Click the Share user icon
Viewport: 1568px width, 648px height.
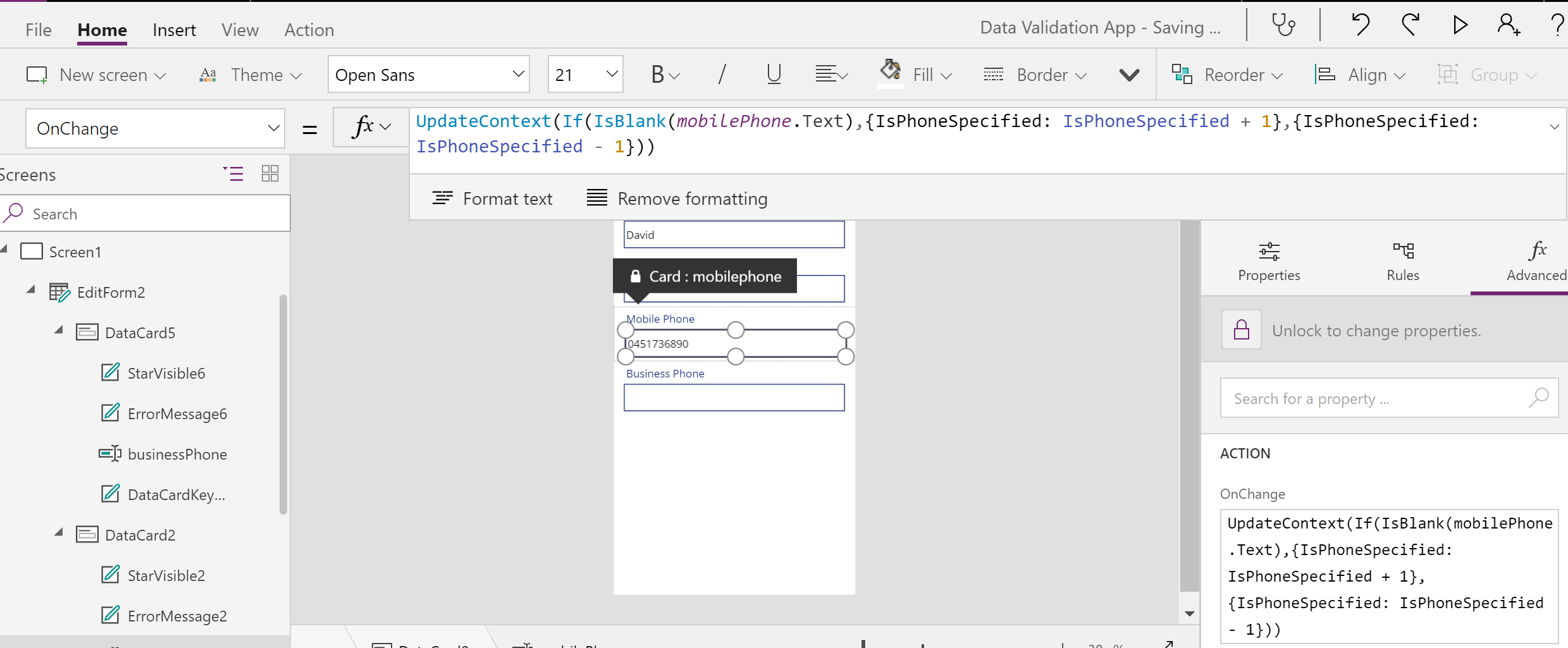point(1508,25)
